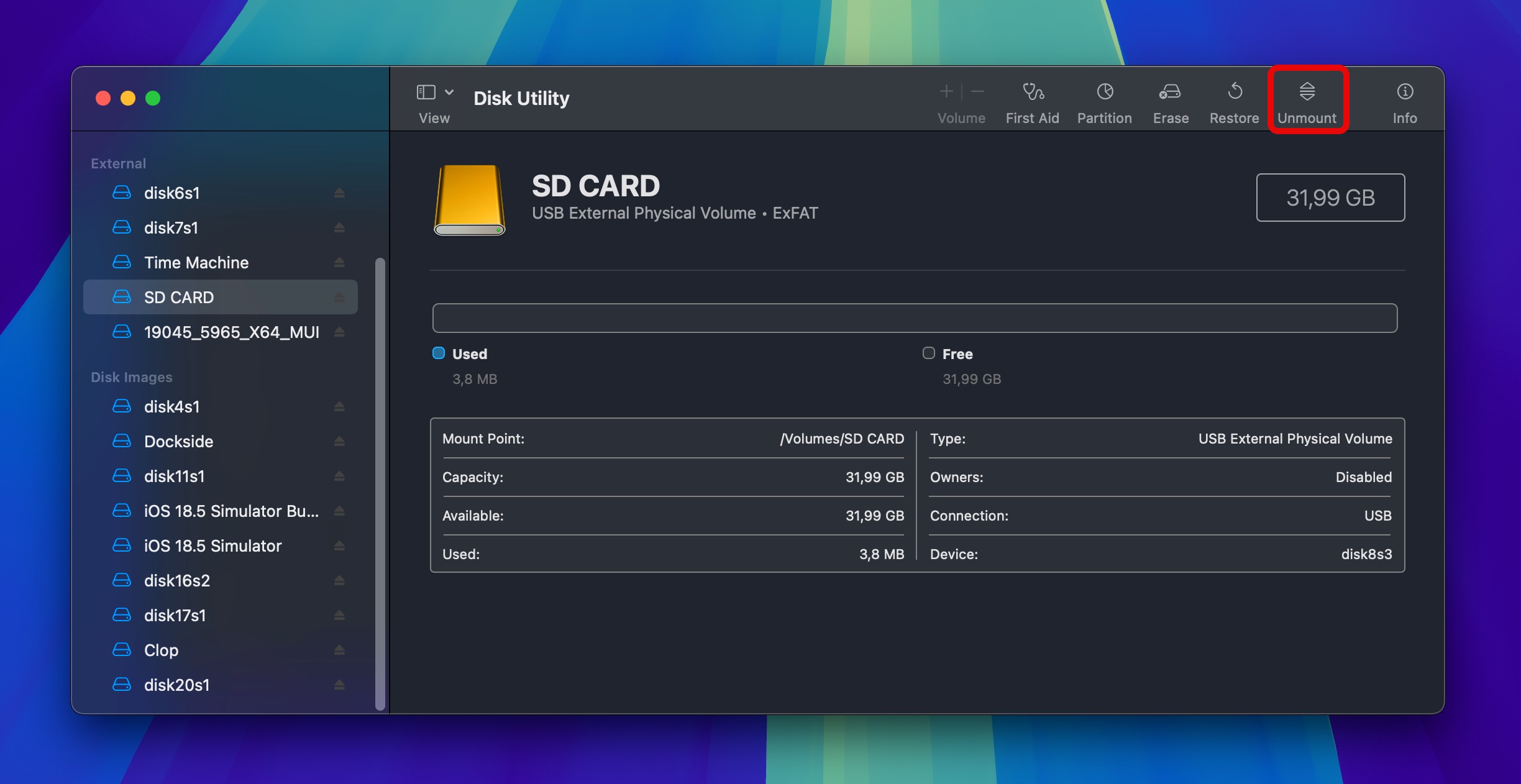Viewport: 1521px width, 784px height.
Task: Click the Erase drive icon
Action: pyautogui.click(x=1170, y=92)
